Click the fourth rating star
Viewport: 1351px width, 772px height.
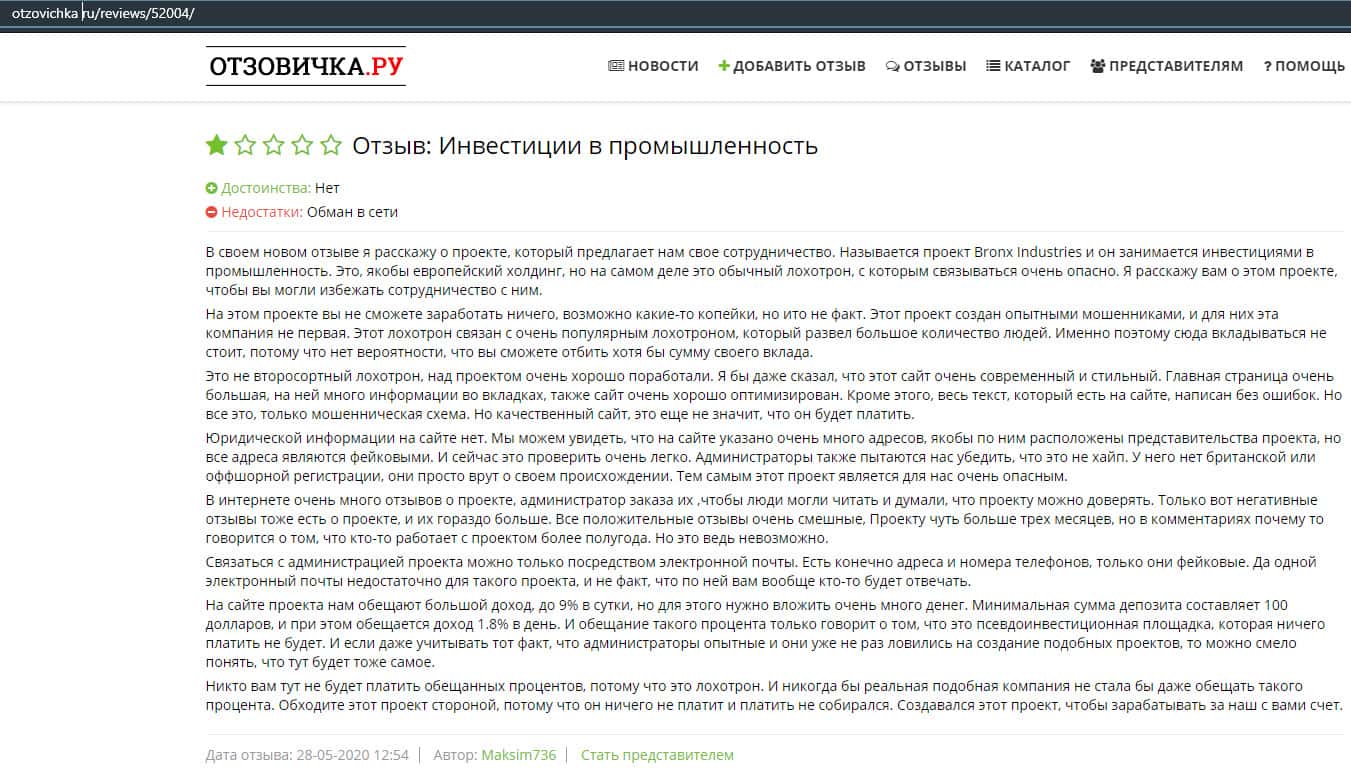[302, 146]
